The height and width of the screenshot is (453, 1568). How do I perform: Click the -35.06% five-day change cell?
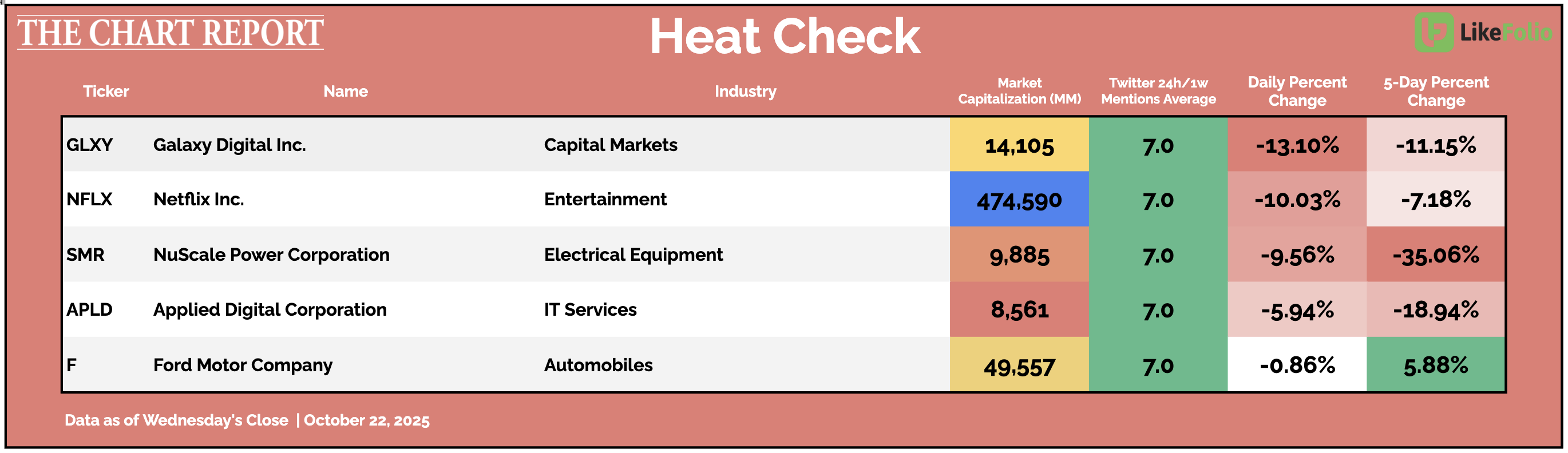(x=1435, y=255)
